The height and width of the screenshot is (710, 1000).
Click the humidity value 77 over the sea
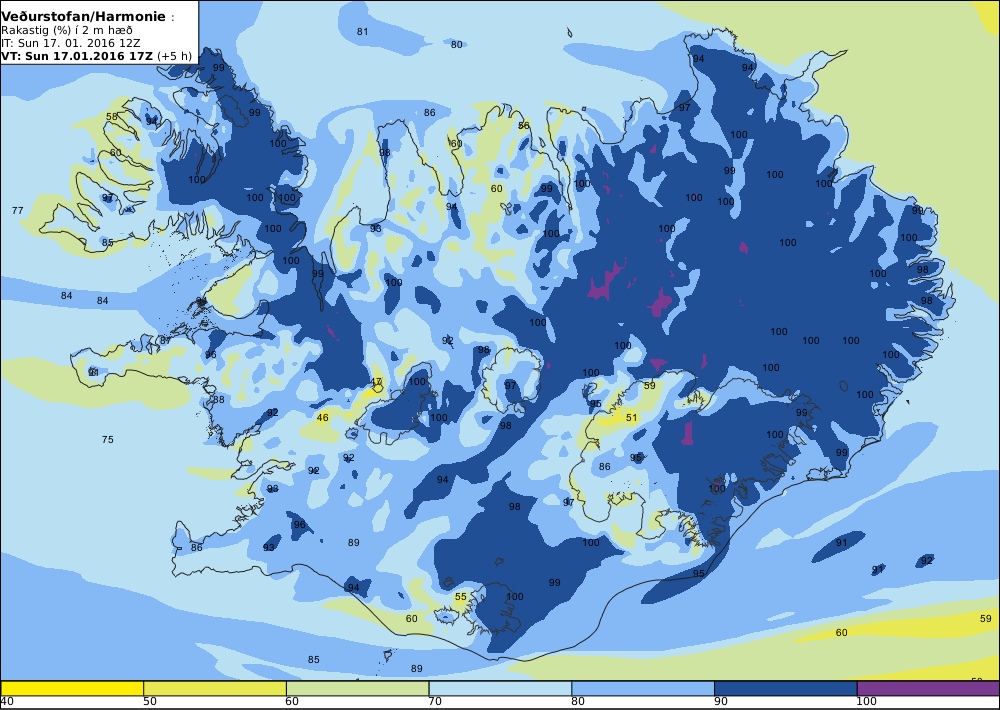coord(18,211)
